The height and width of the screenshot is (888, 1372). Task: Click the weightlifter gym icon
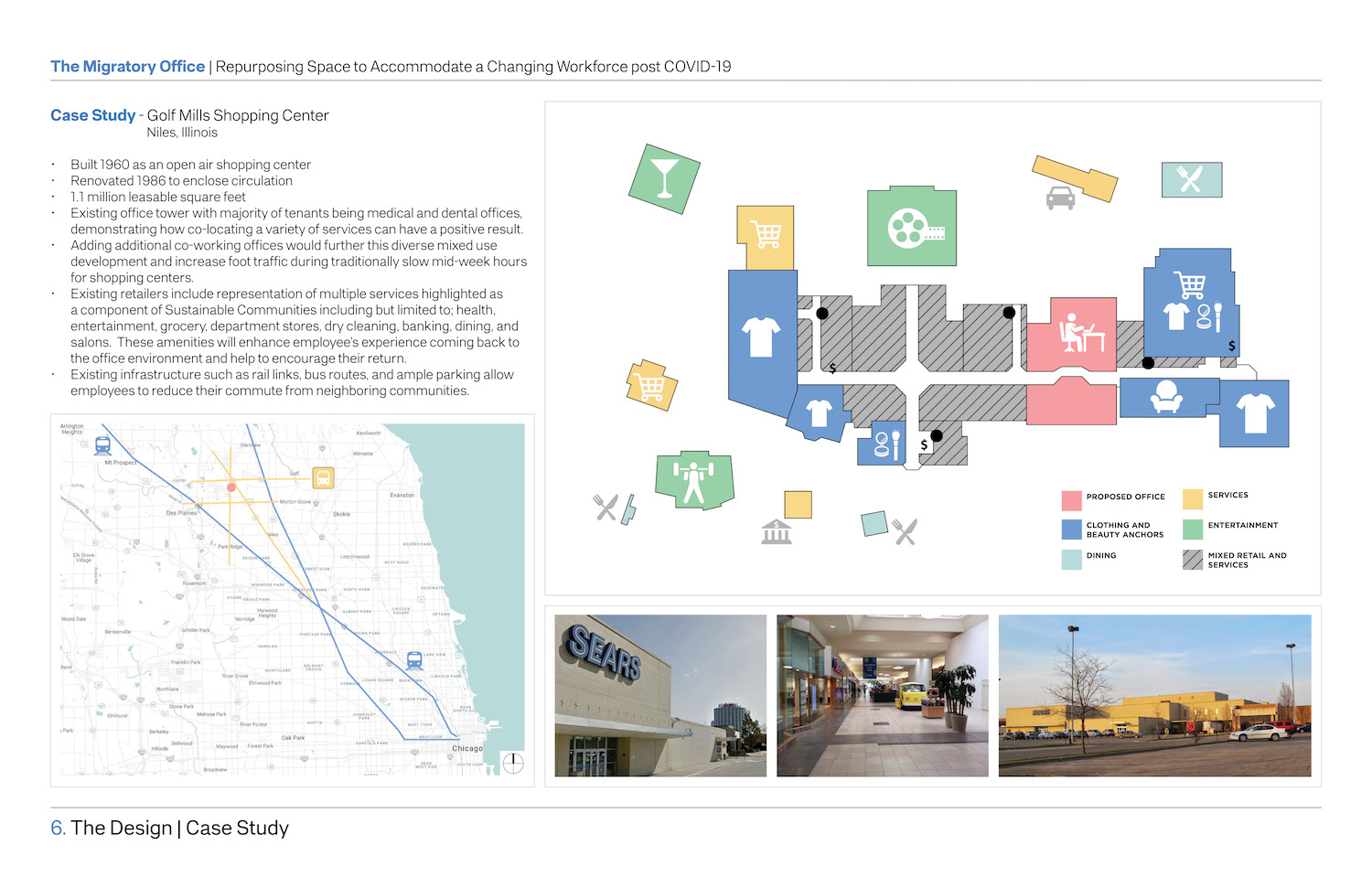694,479
